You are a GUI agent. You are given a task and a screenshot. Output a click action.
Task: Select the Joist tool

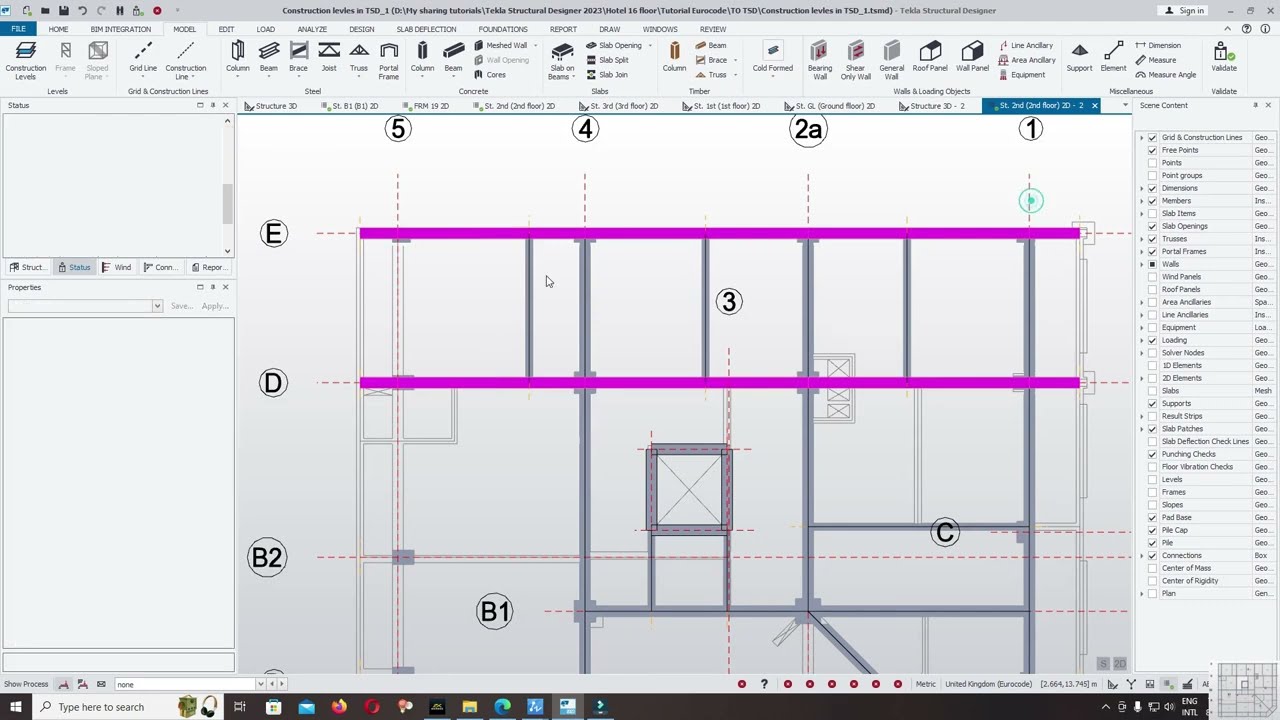(329, 58)
